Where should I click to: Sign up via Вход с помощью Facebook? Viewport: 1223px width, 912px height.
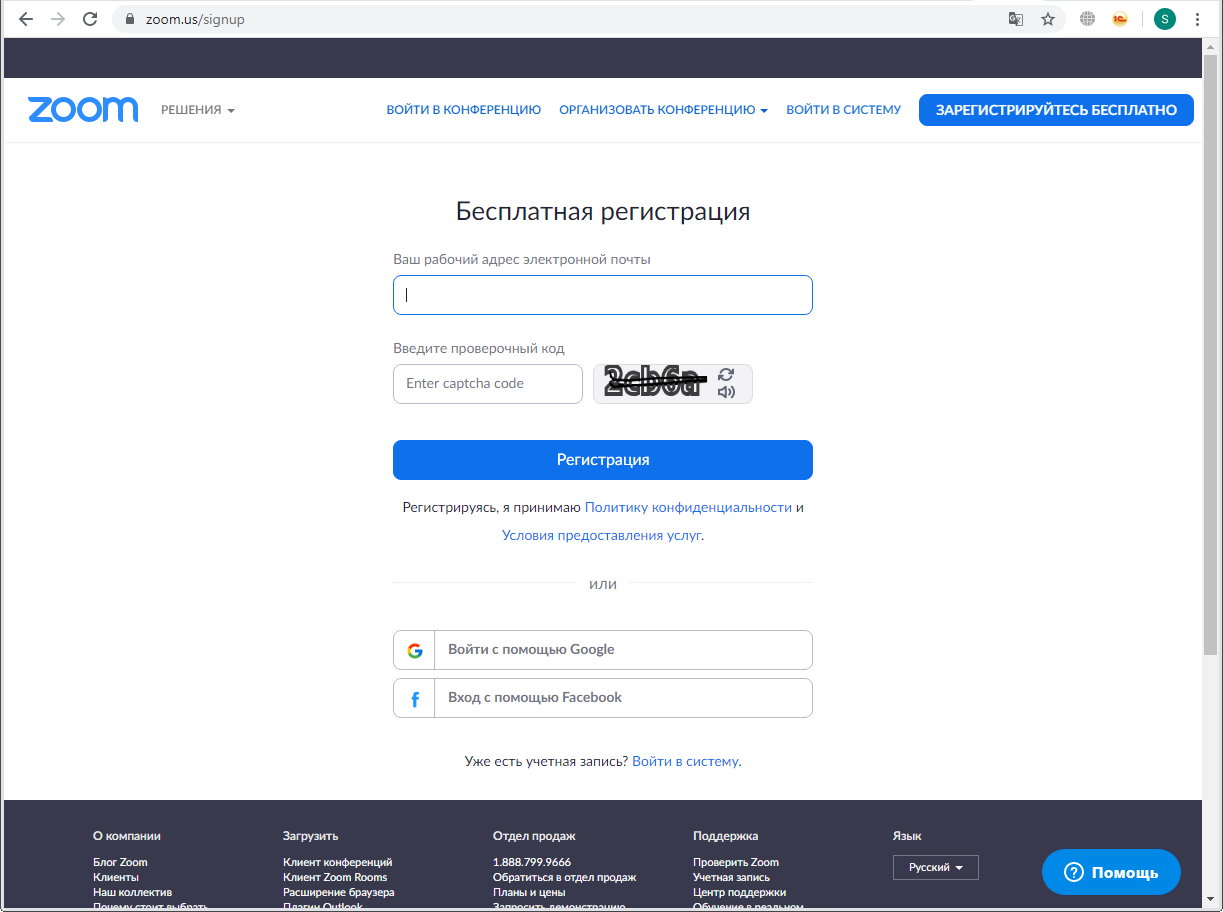[x=603, y=698]
